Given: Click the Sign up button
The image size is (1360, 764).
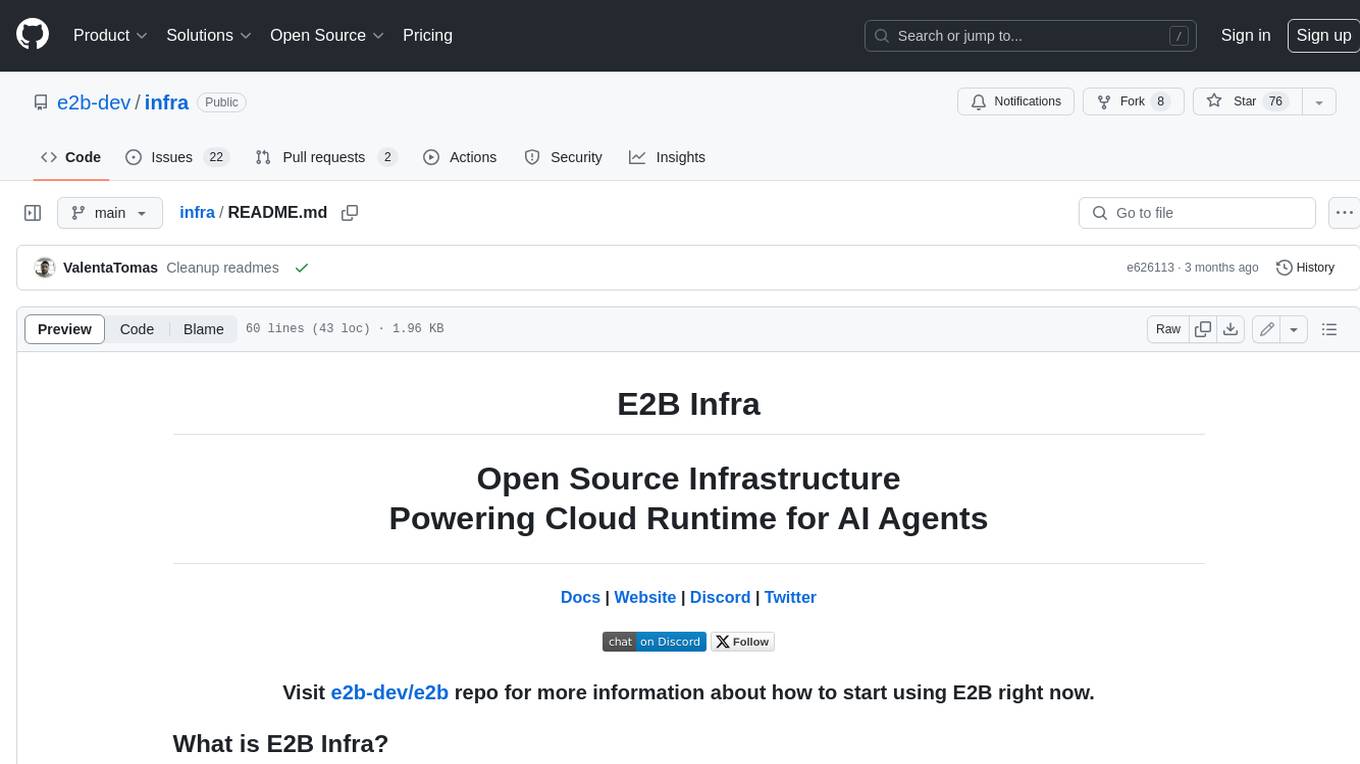Looking at the screenshot, I should click(1323, 35).
